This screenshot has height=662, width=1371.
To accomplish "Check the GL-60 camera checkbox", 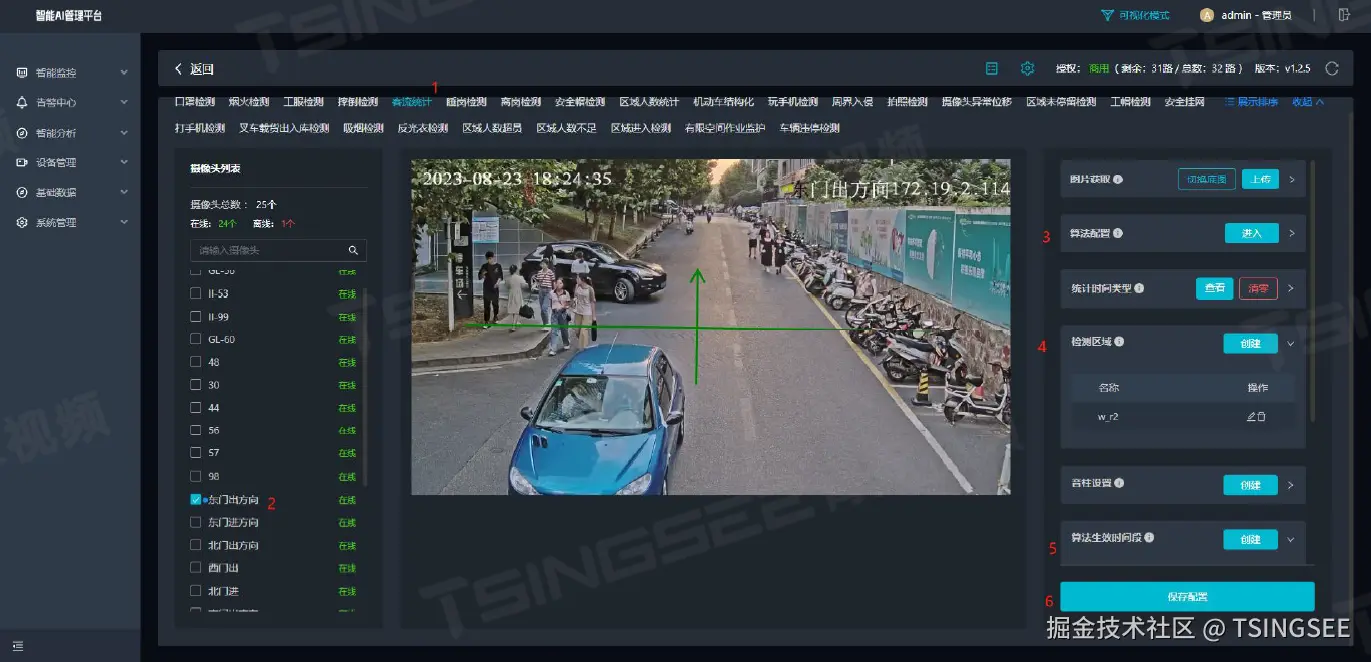I will point(196,339).
